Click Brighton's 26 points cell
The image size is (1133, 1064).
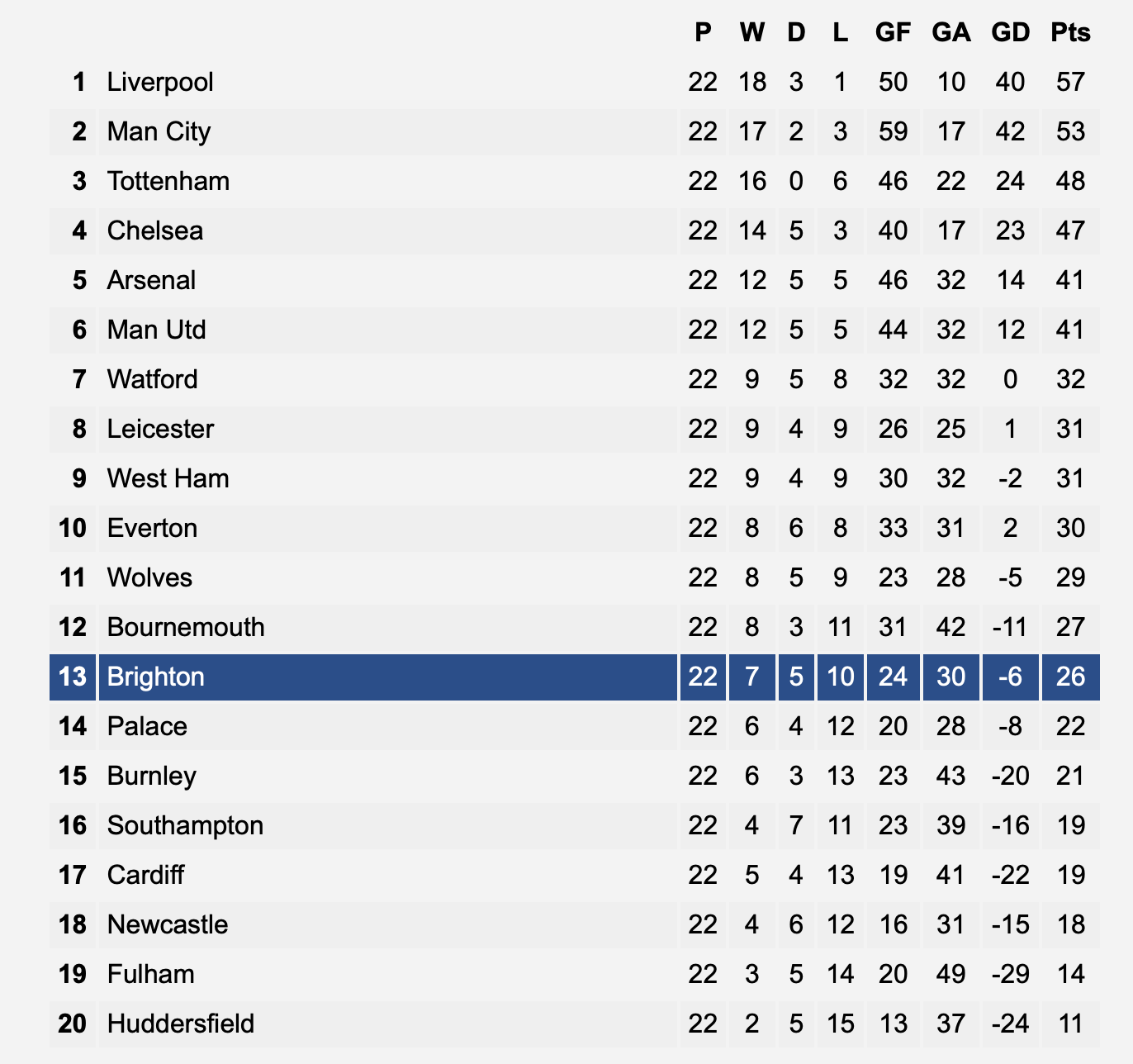point(1070,677)
